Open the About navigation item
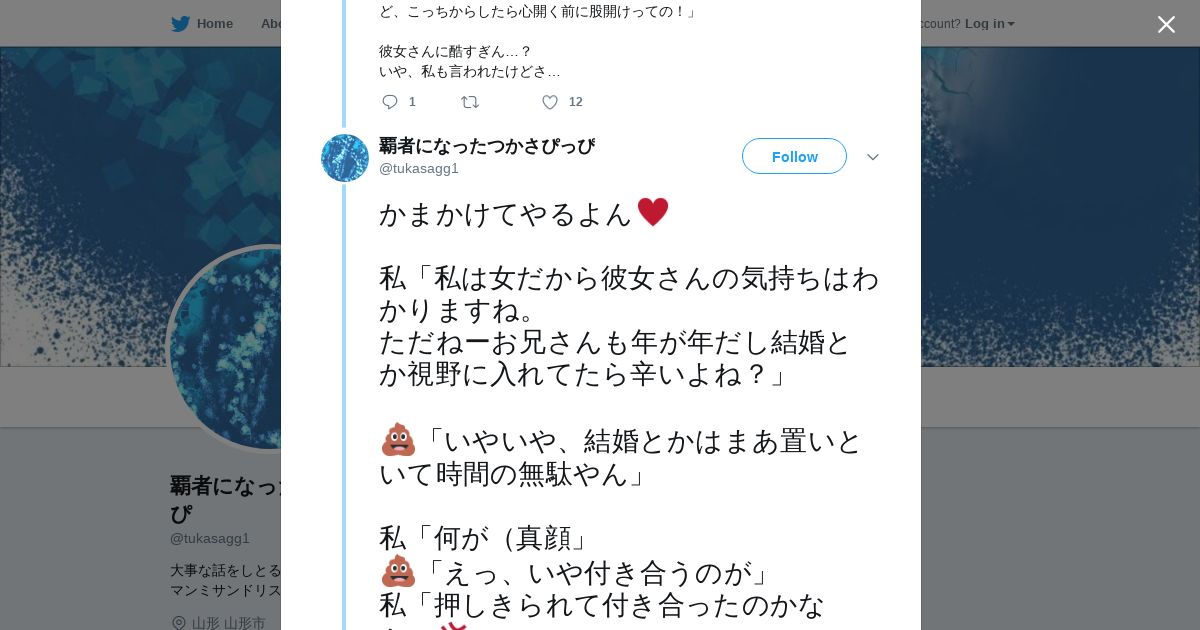This screenshot has height=630, width=1200. tap(270, 24)
